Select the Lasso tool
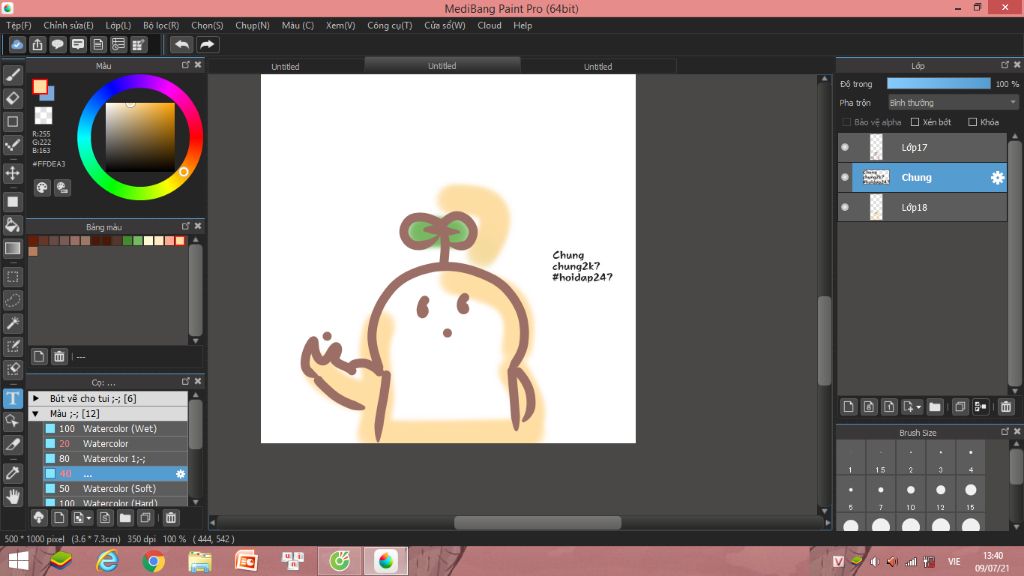This screenshot has width=1024, height=576. [x=12, y=300]
